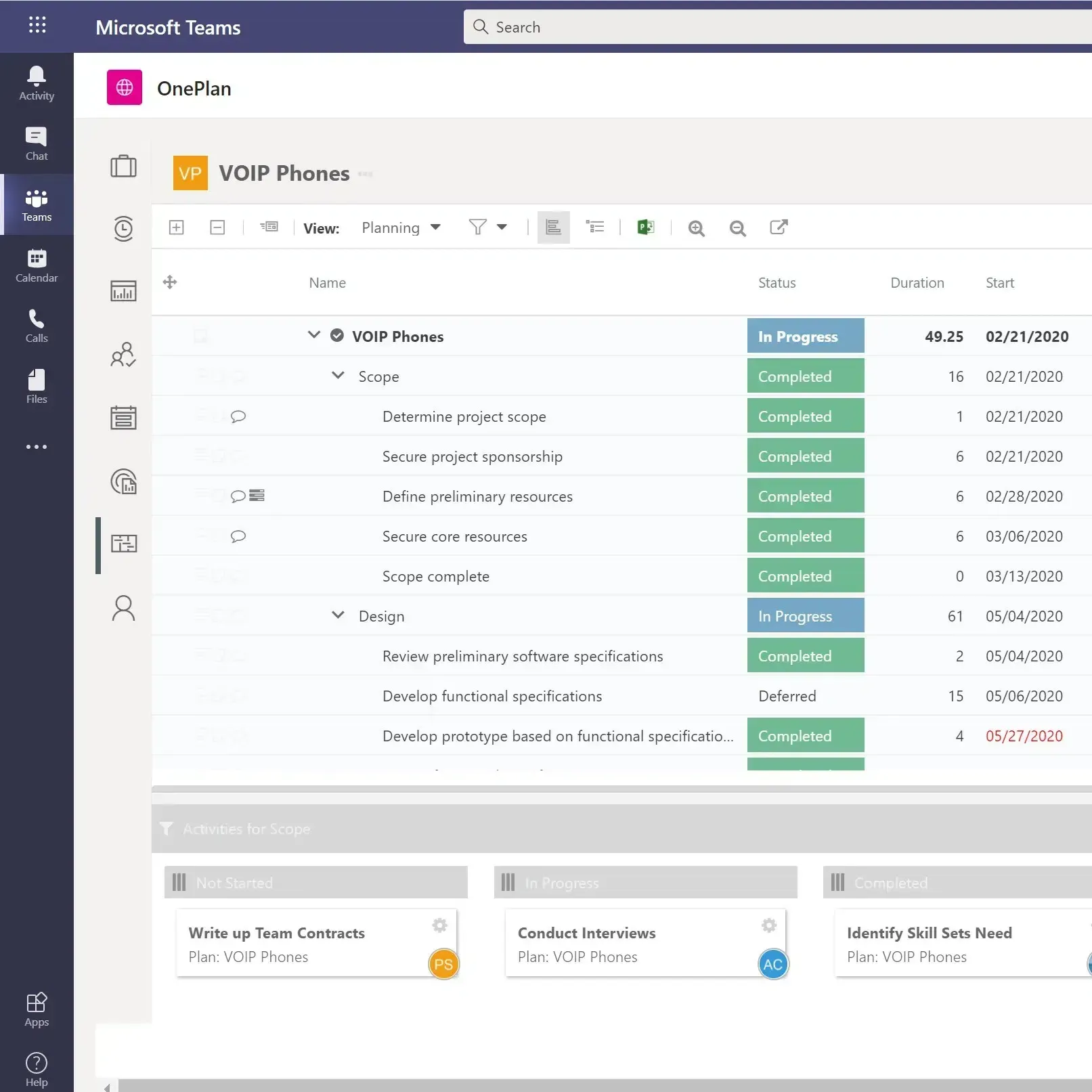Select the Secure project sponsorship task

pyautogui.click(x=473, y=457)
